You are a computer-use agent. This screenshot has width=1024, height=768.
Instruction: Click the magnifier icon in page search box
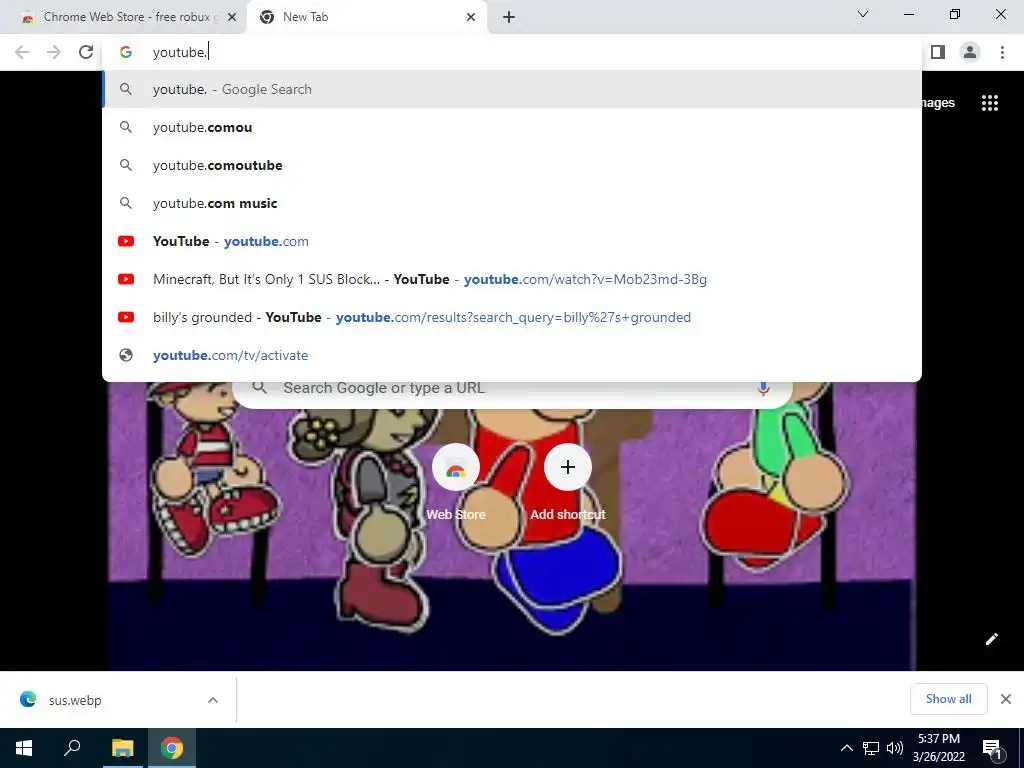(x=260, y=387)
